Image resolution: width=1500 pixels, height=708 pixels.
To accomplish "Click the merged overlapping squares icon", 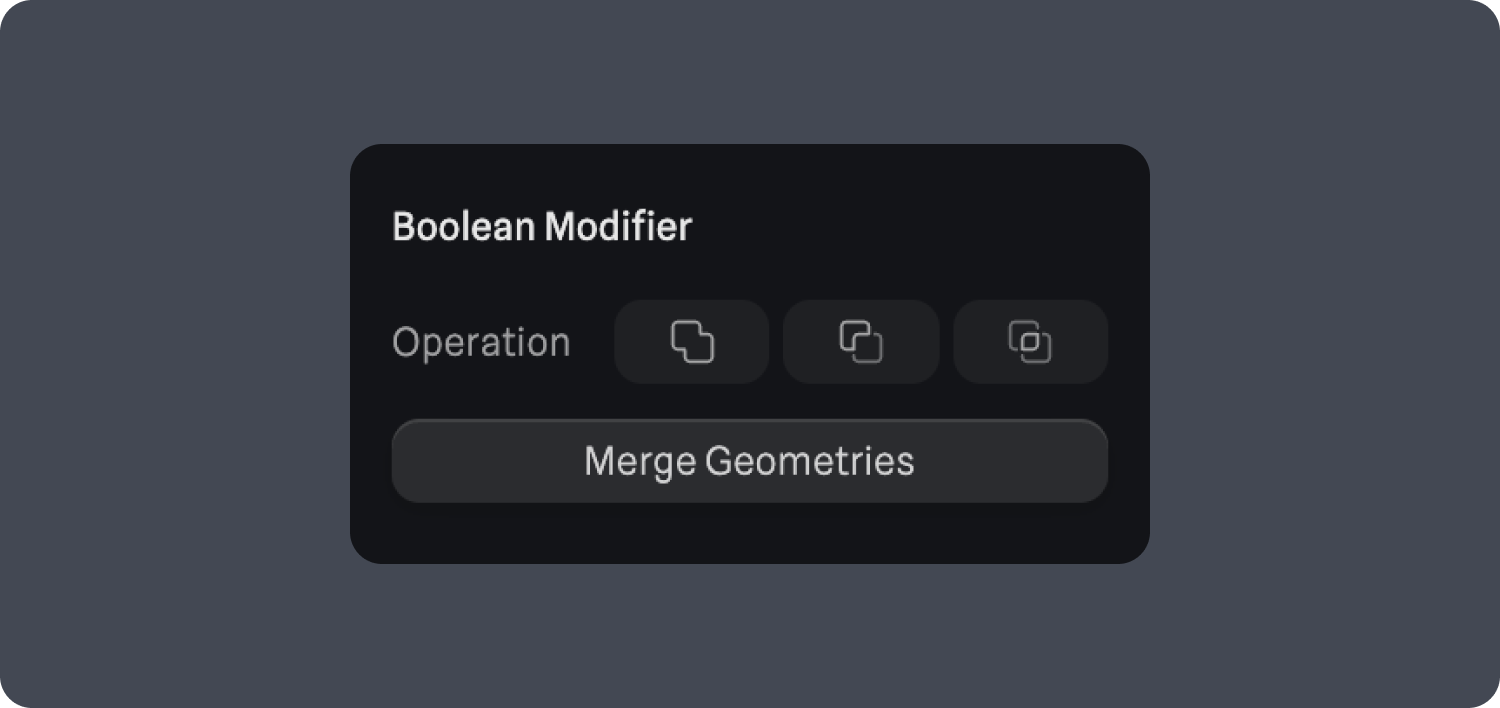I will 691,342.
